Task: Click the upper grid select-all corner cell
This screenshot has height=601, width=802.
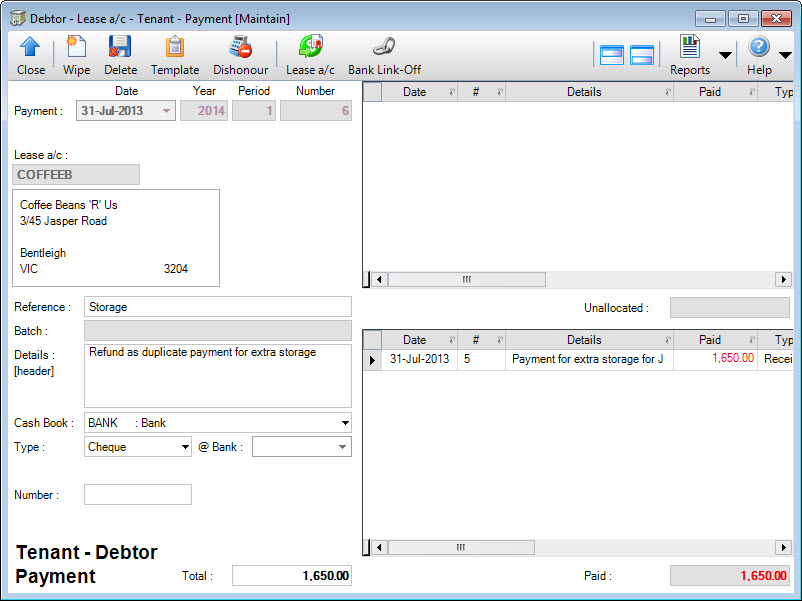Action: [372, 92]
